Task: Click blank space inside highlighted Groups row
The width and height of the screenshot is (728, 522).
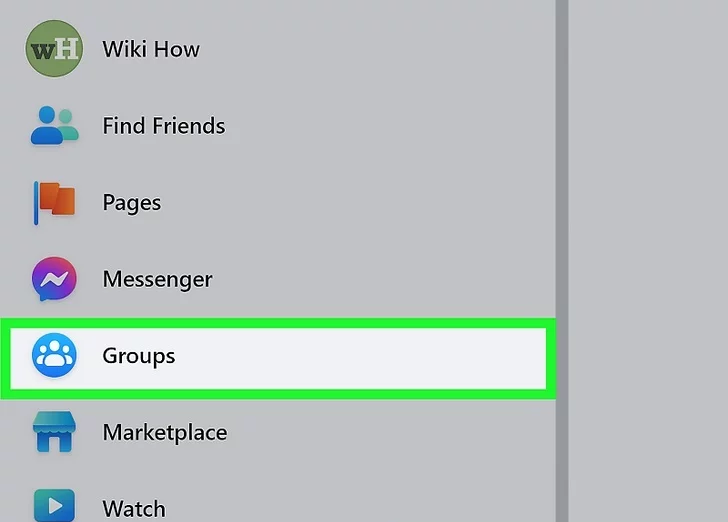Action: [380, 356]
